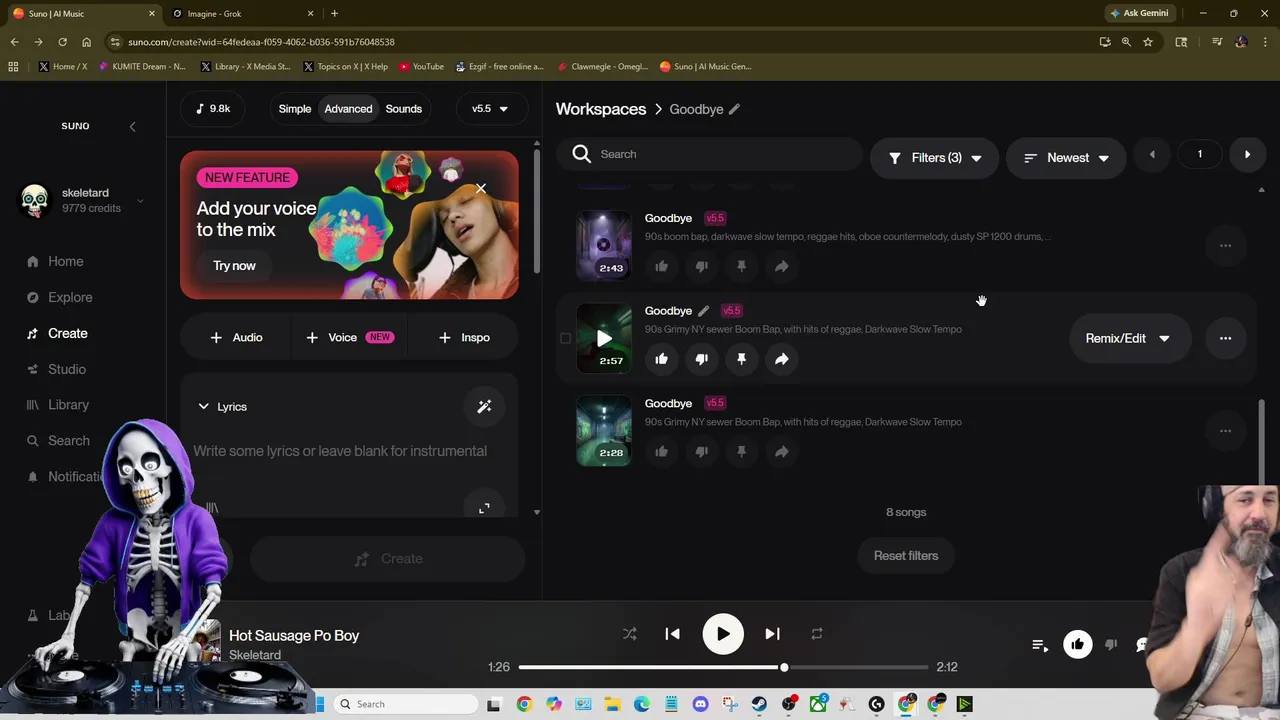Click the Workspaces breadcrumb link
Image resolution: width=1280 pixels, height=720 pixels.
[601, 109]
